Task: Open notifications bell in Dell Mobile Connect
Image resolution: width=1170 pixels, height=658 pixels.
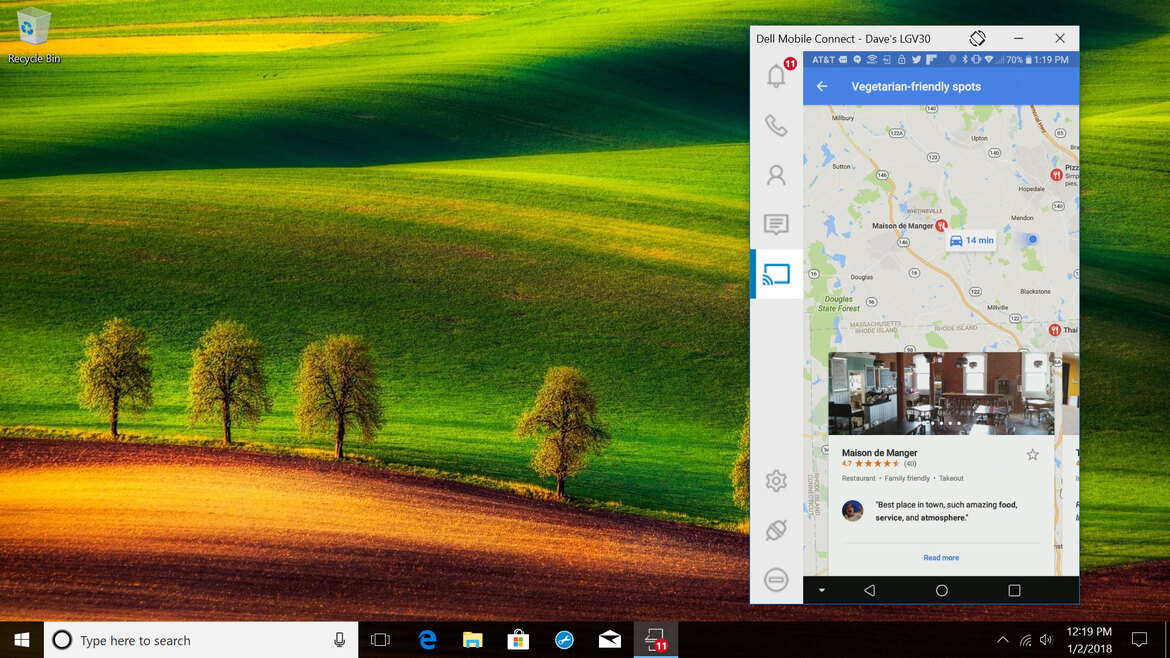Action: click(776, 75)
